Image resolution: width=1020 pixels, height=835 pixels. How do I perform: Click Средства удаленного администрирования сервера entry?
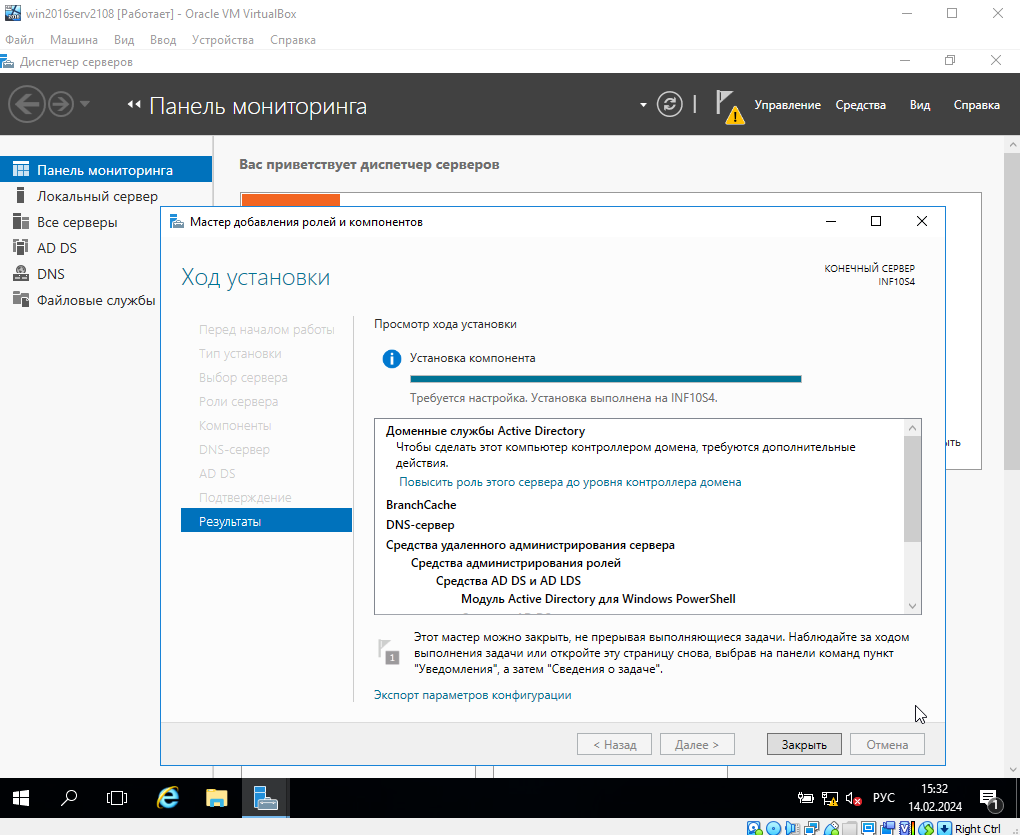click(530, 545)
